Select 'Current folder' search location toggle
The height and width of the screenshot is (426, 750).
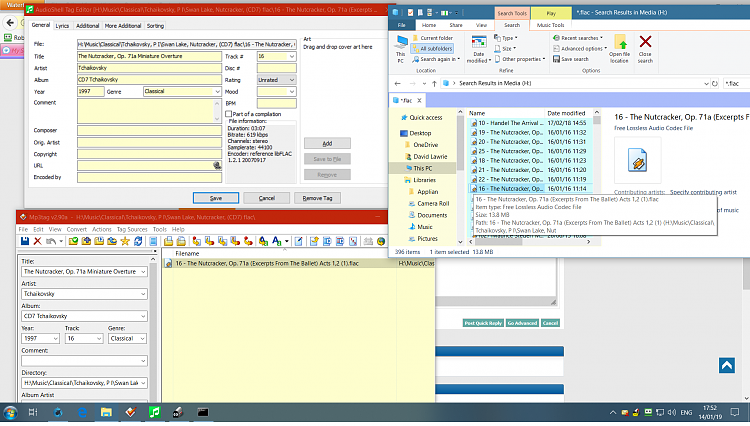(432, 38)
